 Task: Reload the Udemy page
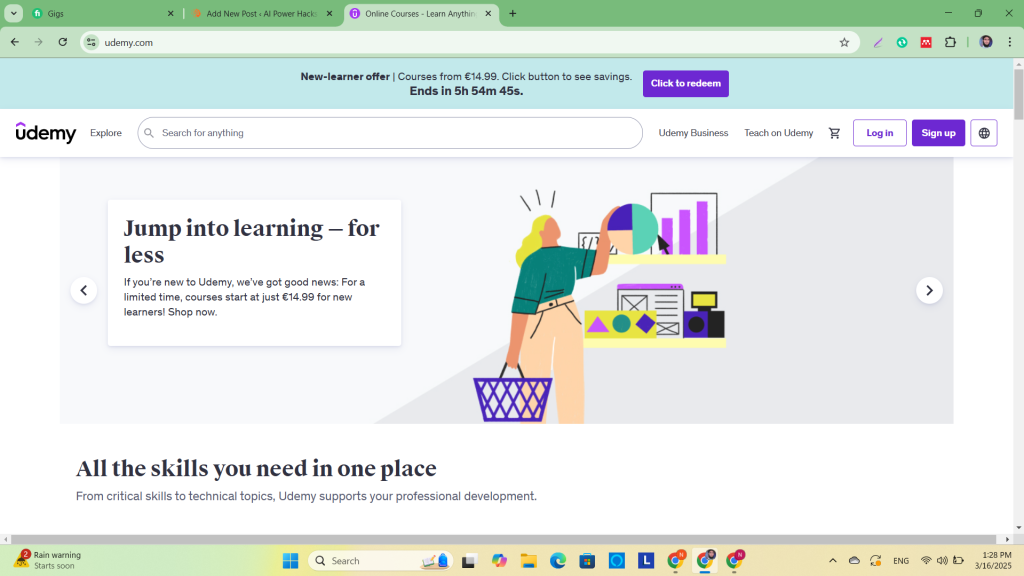63,42
